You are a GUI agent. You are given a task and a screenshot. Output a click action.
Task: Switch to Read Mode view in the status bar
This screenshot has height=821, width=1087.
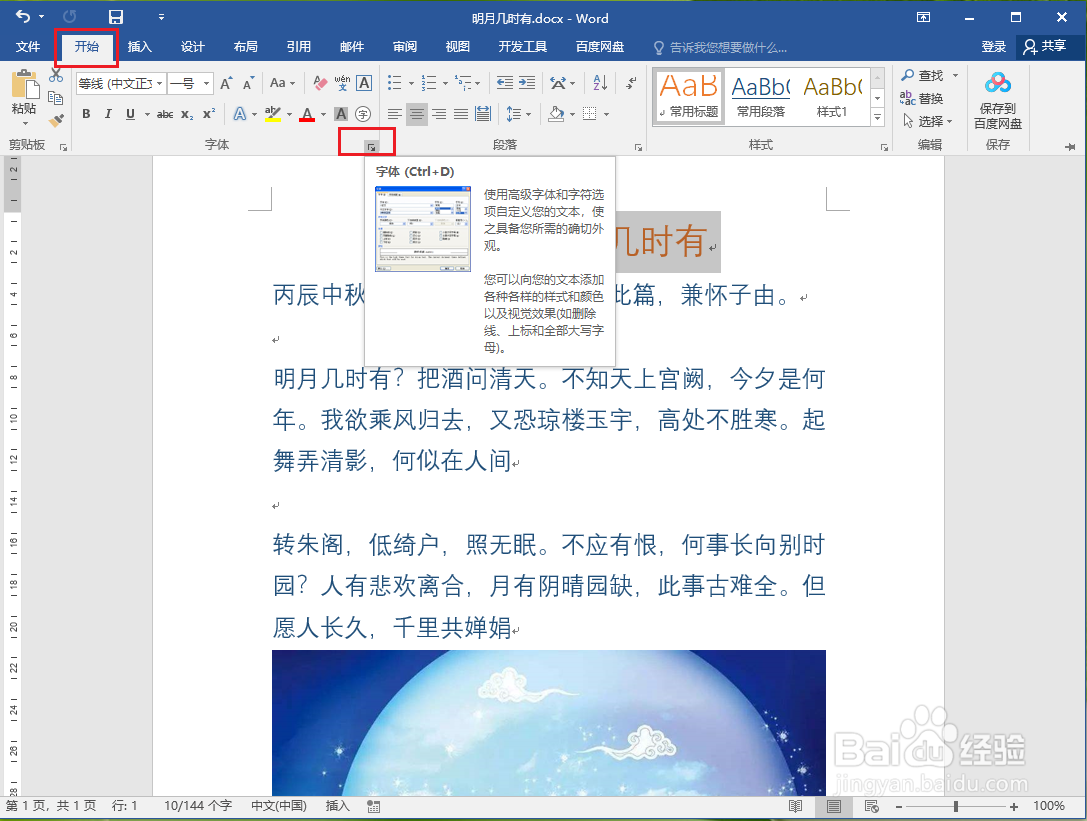(796, 806)
